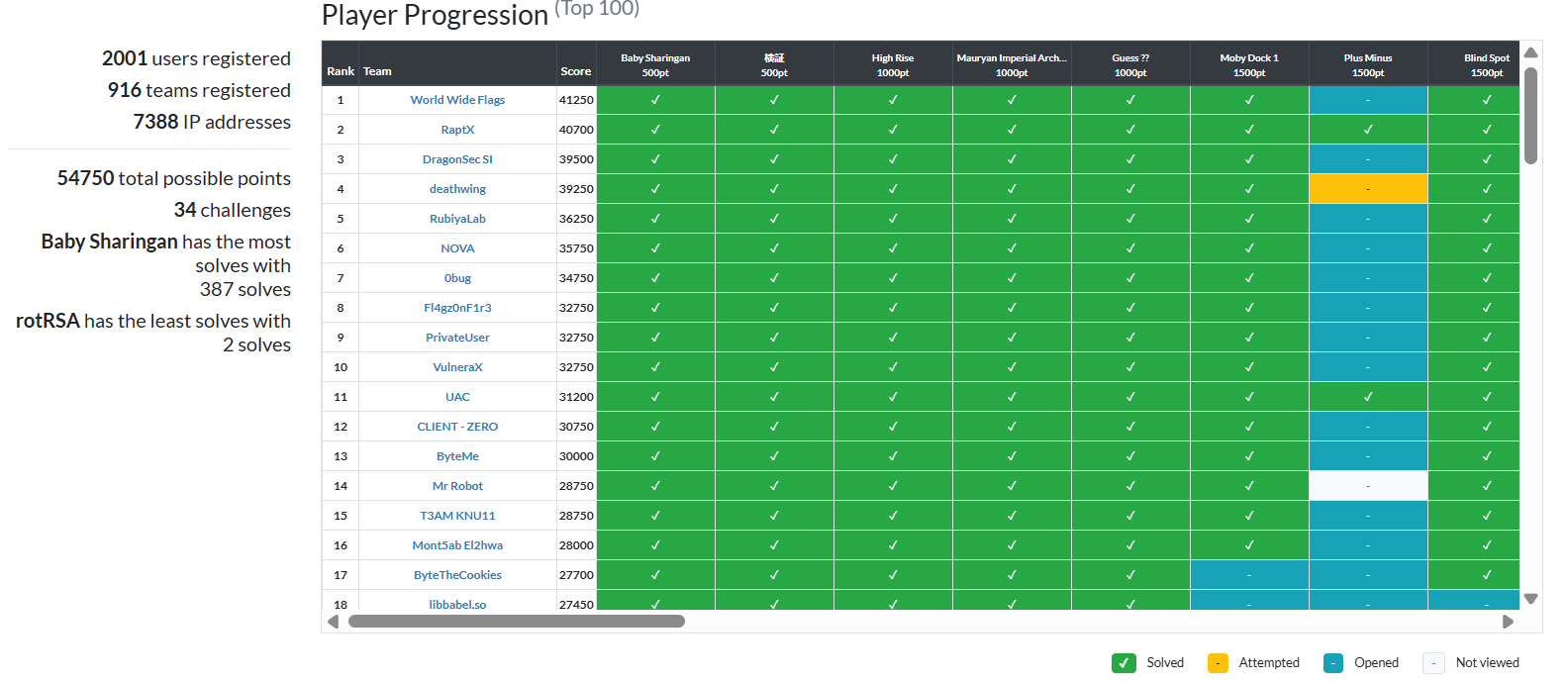This screenshot has height=684, width=1568.
Task: Click RaptX's Plus Minus solved checkmark
Action: pyautogui.click(x=1368, y=130)
